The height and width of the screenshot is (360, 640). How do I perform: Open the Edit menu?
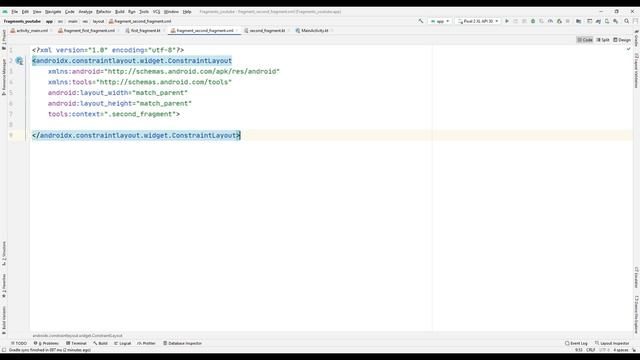coord(25,12)
